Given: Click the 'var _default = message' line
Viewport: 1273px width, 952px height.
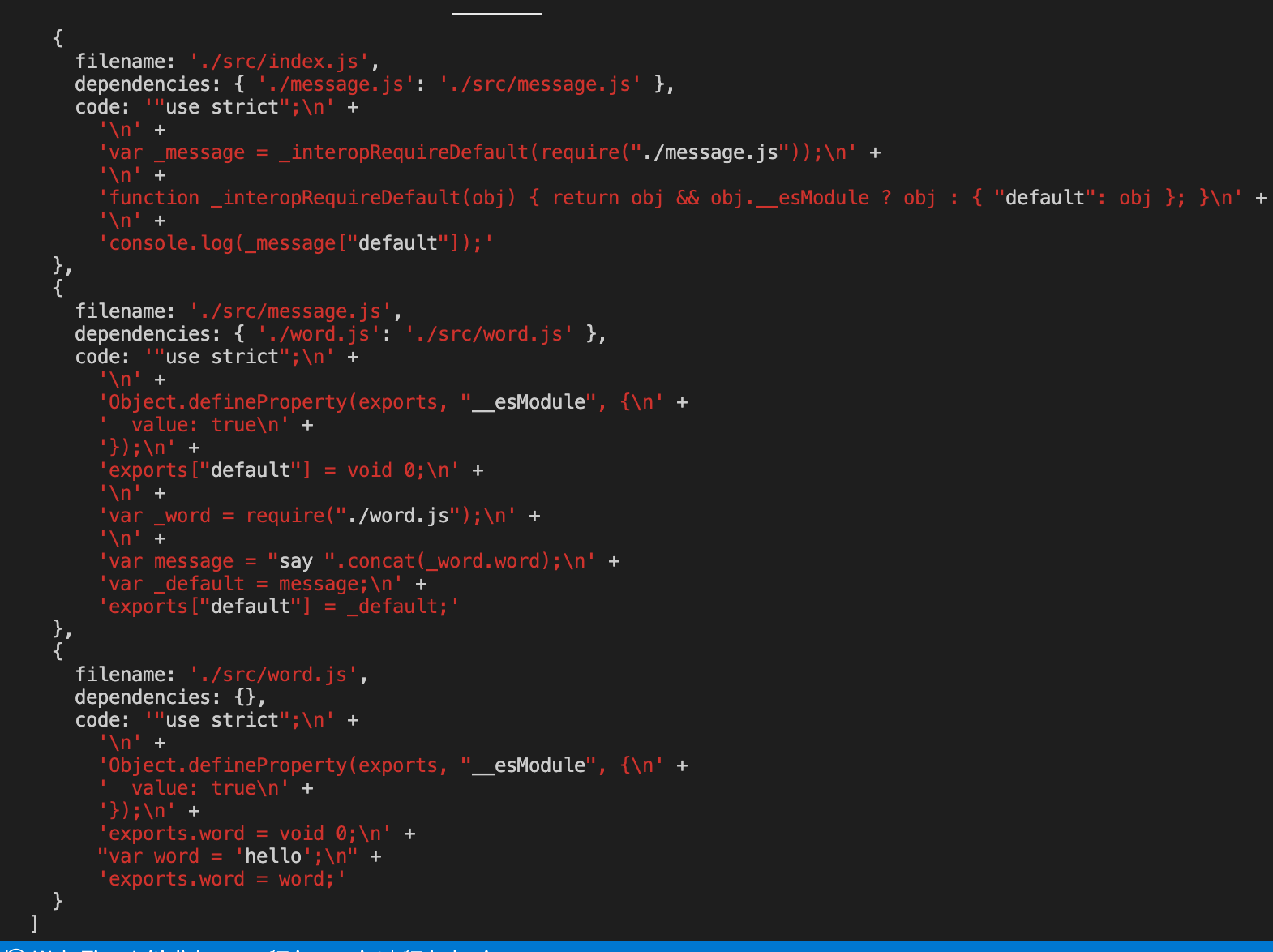Looking at the screenshot, I should (251, 584).
